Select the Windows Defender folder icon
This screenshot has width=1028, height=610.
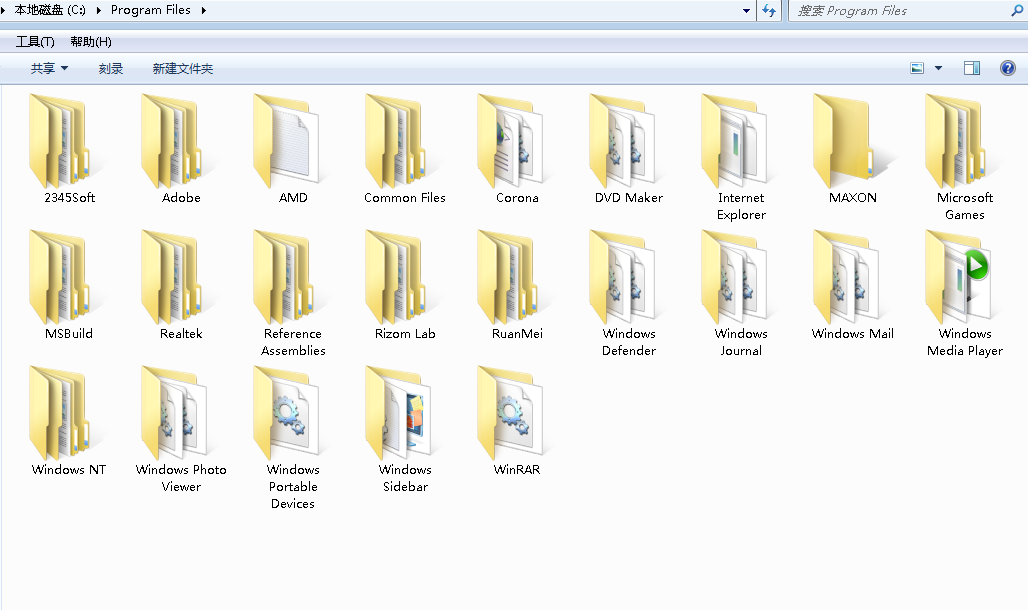(x=622, y=277)
